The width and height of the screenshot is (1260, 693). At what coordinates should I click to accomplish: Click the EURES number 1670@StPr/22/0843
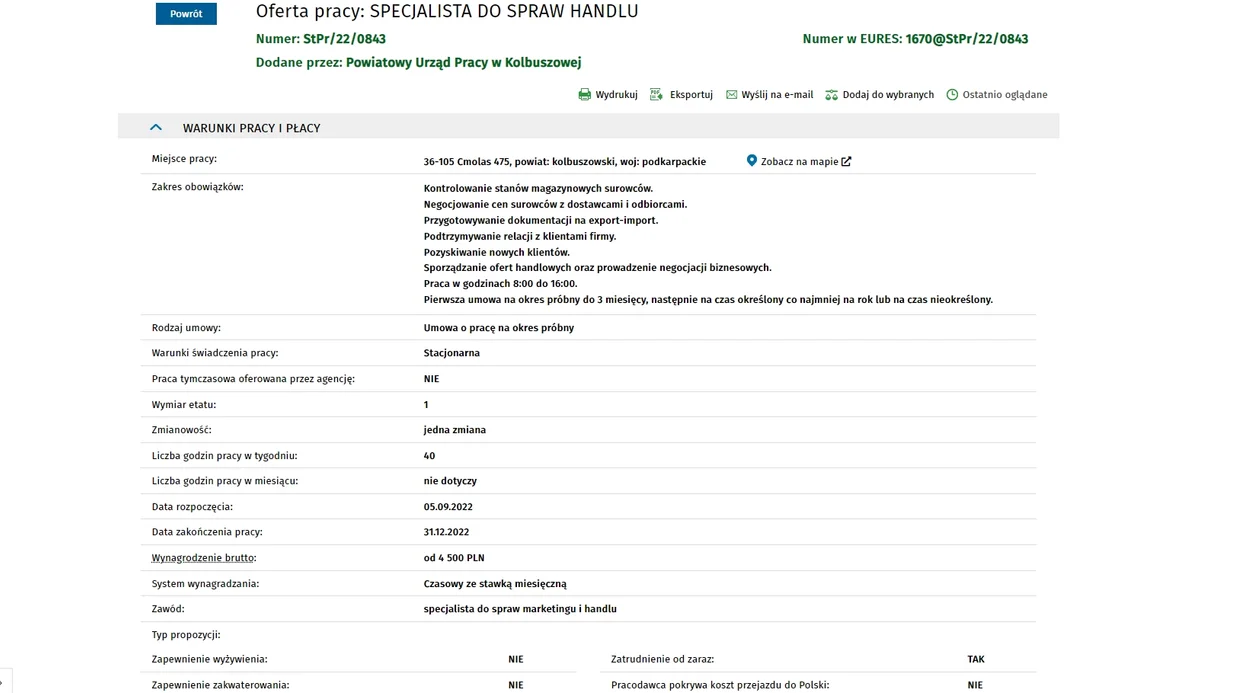pyautogui.click(x=966, y=39)
